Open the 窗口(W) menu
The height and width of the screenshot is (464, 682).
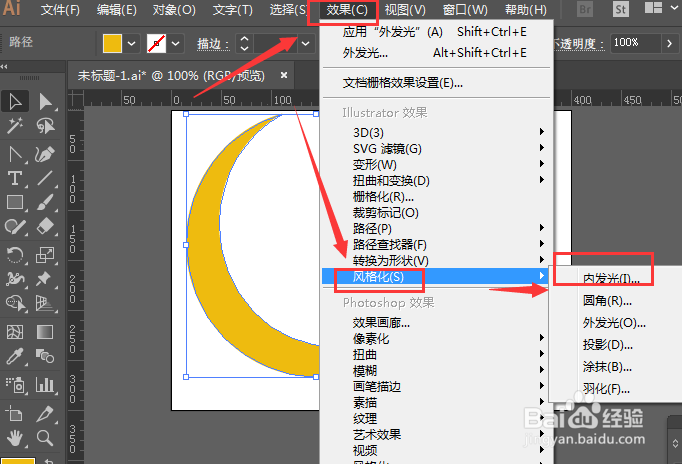[465, 10]
